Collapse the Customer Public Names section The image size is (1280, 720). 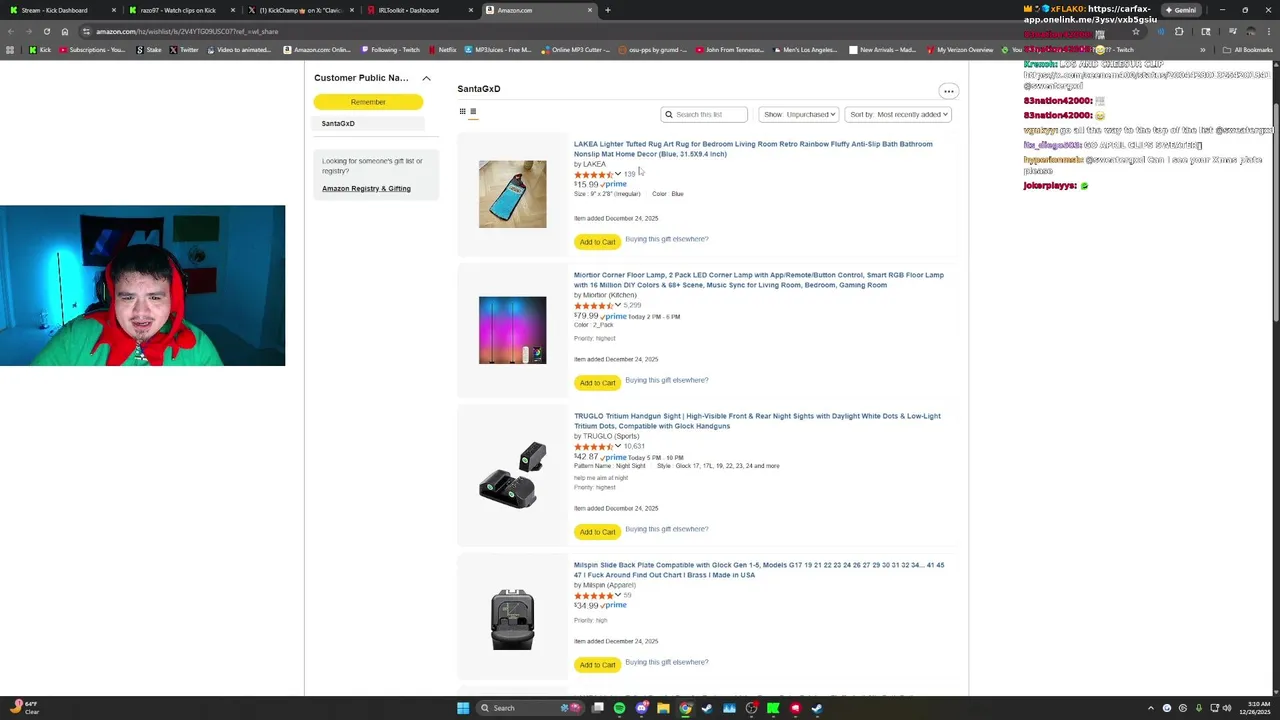coord(426,78)
